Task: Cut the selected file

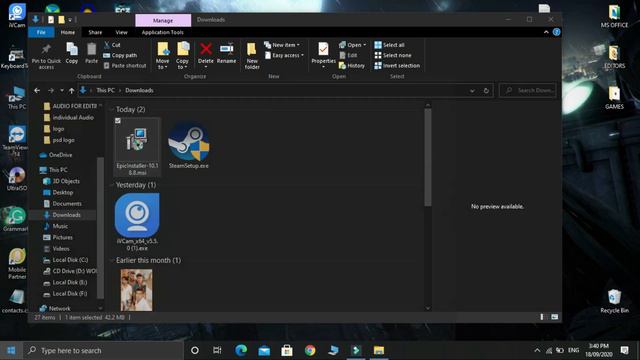Action: point(112,45)
